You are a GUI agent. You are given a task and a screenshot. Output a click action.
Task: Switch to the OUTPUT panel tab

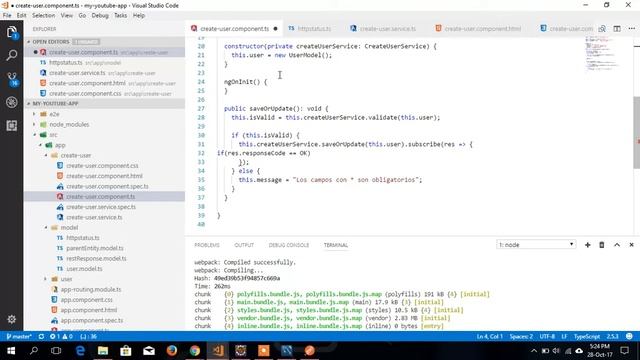point(244,245)
